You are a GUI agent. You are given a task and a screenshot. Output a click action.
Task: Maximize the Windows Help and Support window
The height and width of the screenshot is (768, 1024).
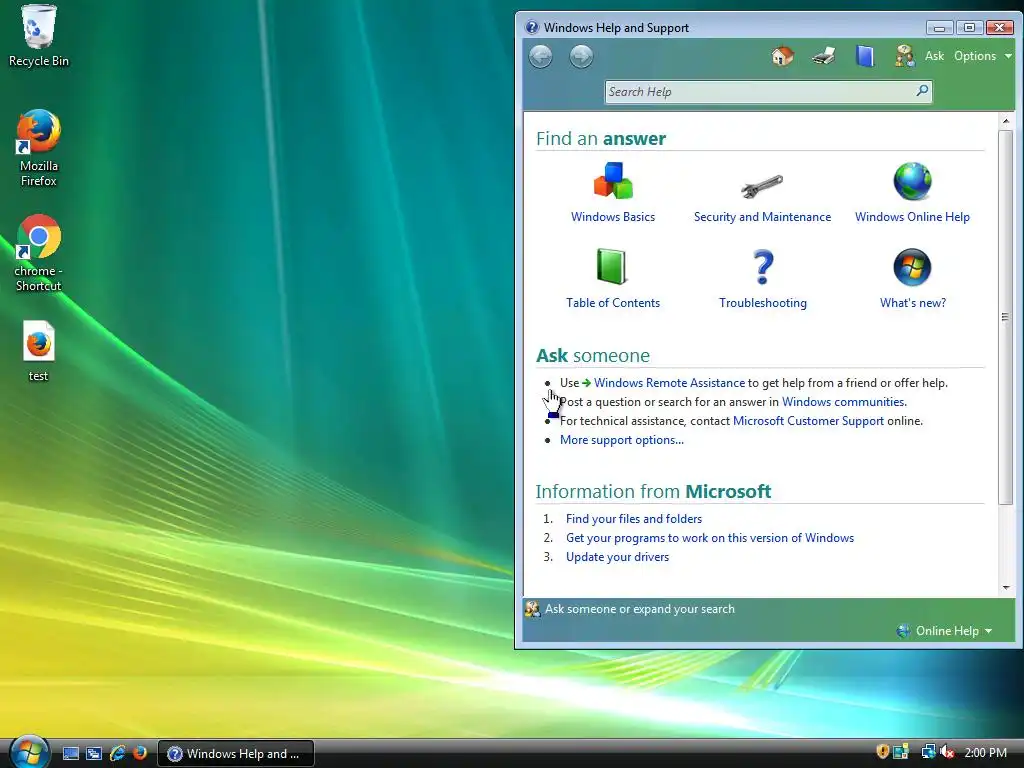[x=970, y=27]
